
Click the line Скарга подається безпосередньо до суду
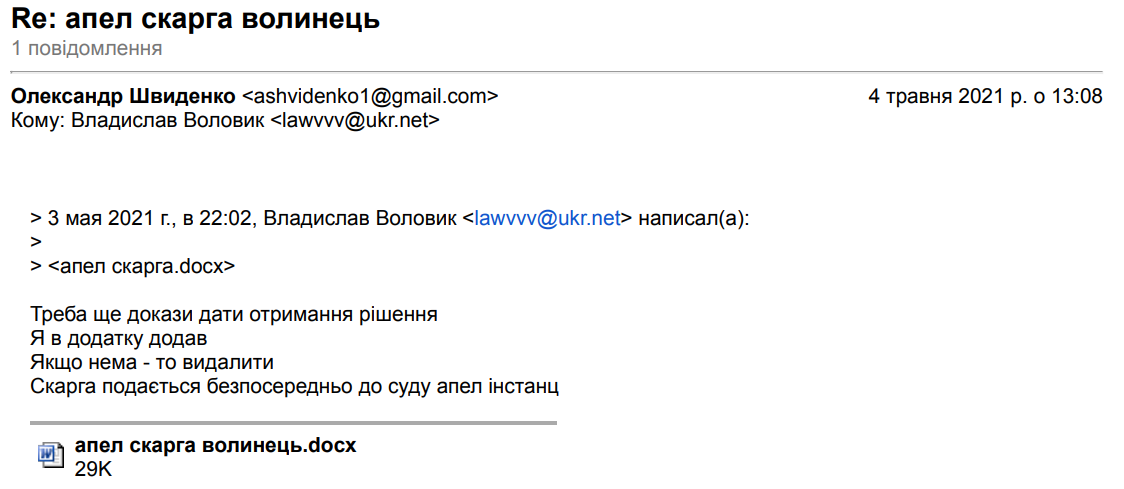coord(294,386)
